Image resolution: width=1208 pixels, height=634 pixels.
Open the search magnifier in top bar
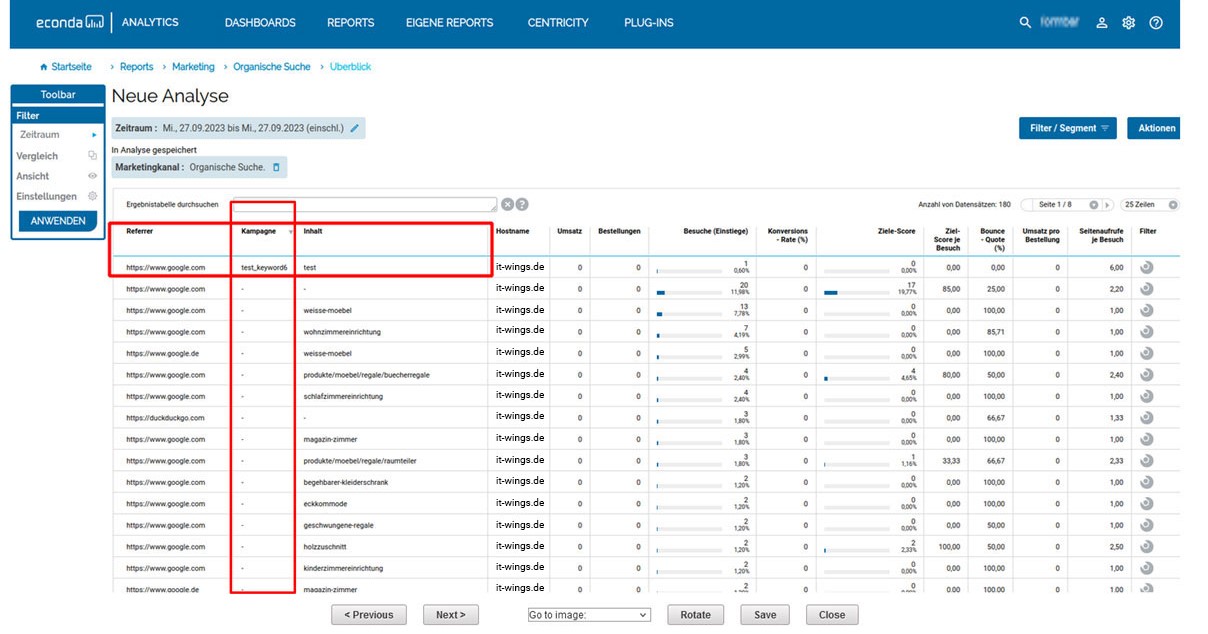(x=1025, y=22)
